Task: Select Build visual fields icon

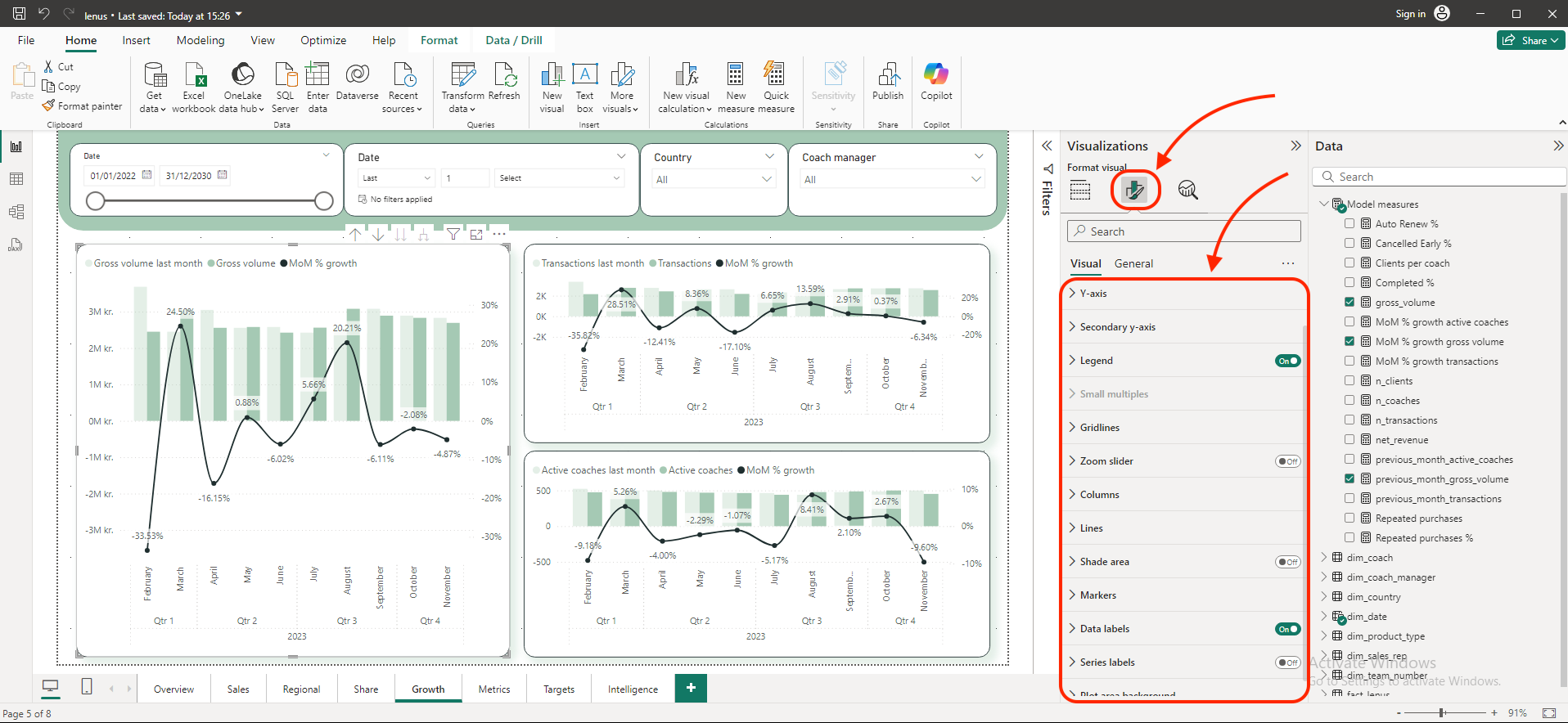Action: 1080,191
